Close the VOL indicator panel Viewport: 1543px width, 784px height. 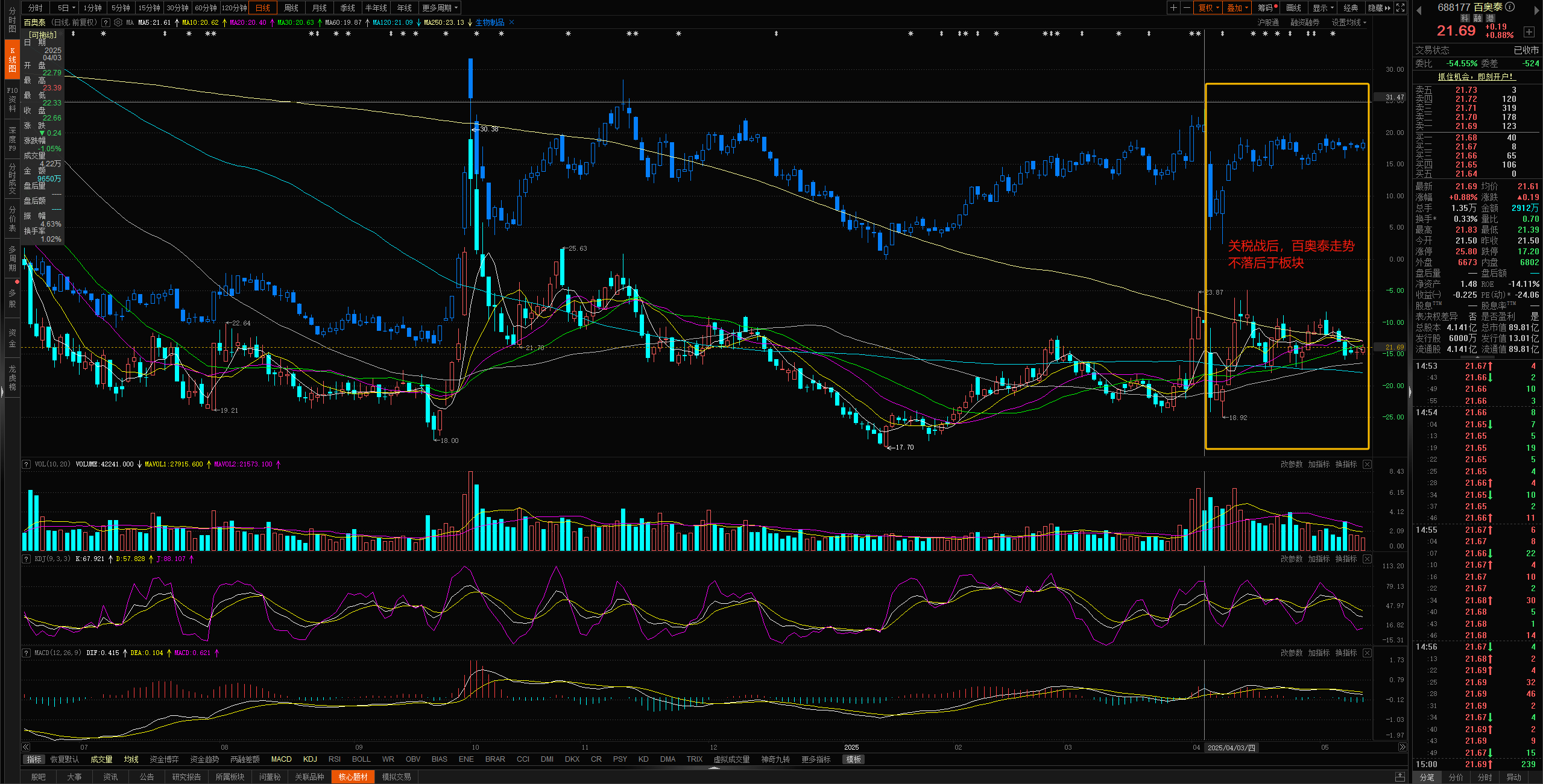click(1368, 464)
